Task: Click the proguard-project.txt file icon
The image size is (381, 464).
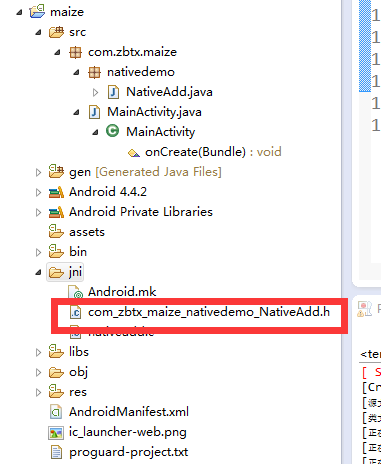Action: click(x=56, y=452)
